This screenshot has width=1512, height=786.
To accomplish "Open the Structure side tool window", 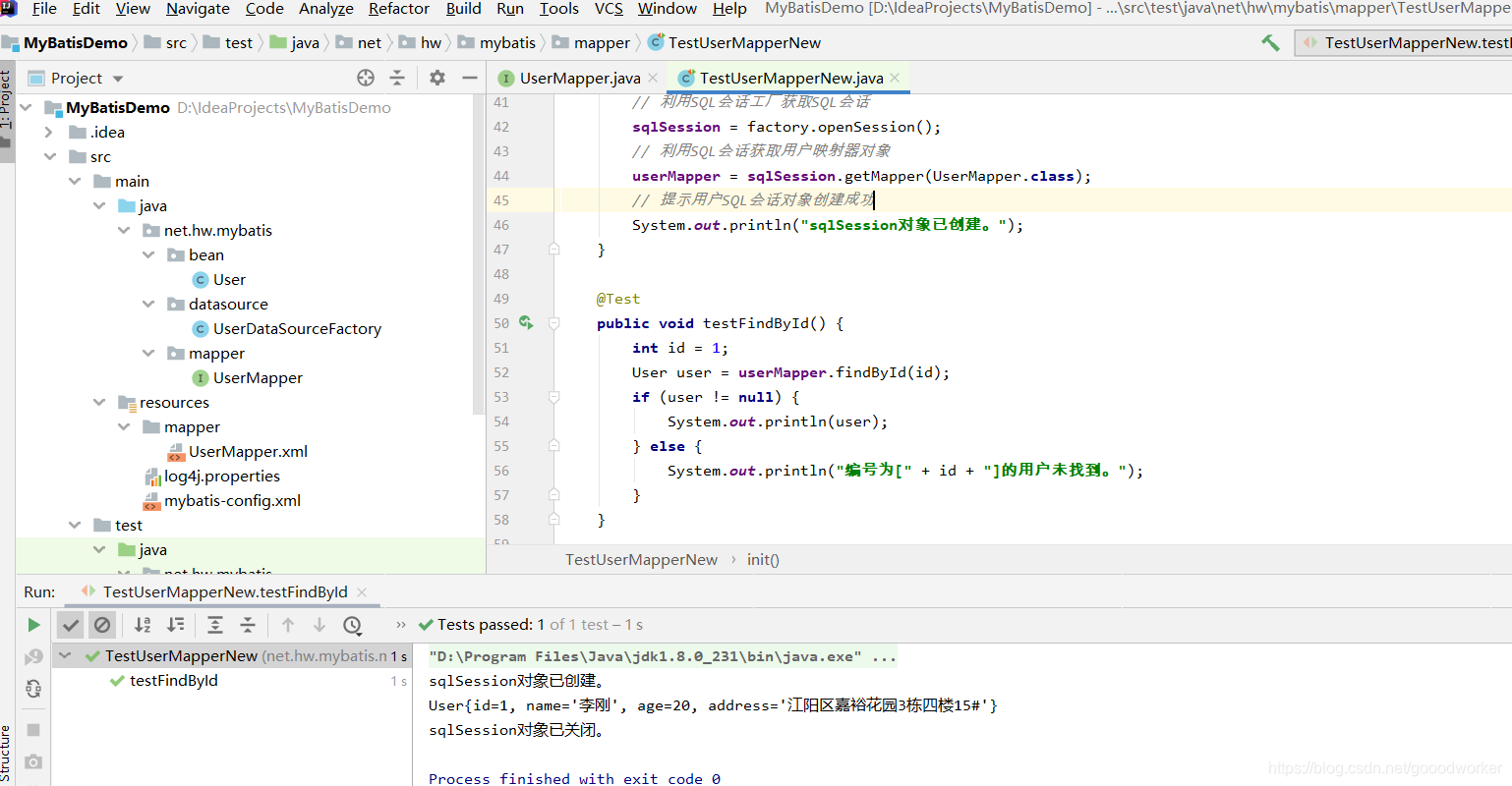I will pos(6,753).
